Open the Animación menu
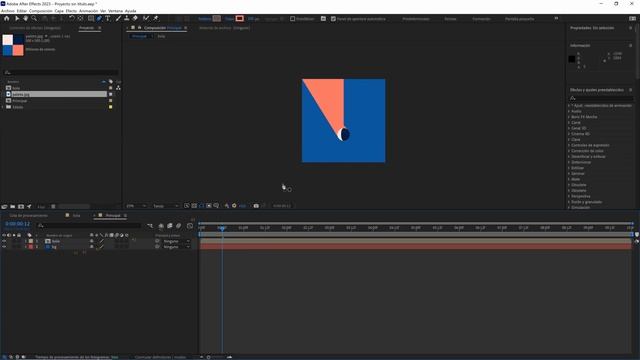Viewport: 640px width, 360px height. [x=89, y=11]
